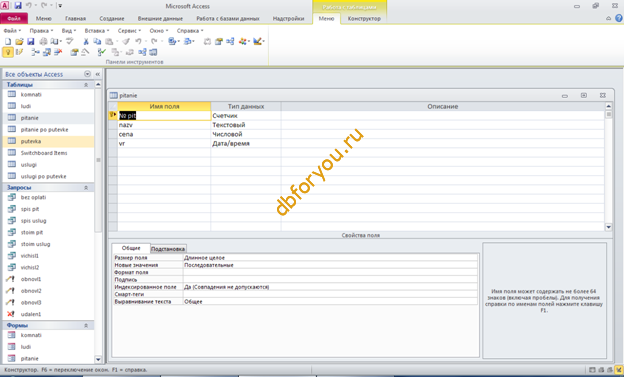
Task: Select the Общие properties tab
Action: coord(131,248)
